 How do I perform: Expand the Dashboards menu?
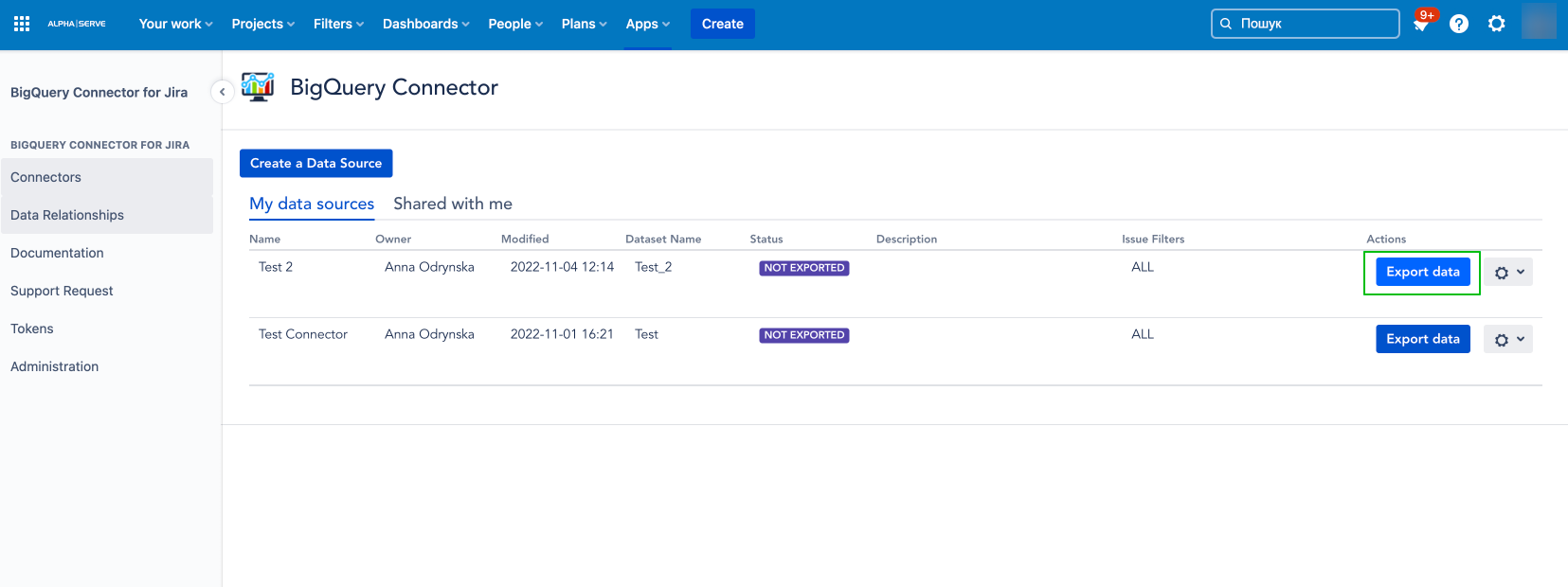(426, 24)
